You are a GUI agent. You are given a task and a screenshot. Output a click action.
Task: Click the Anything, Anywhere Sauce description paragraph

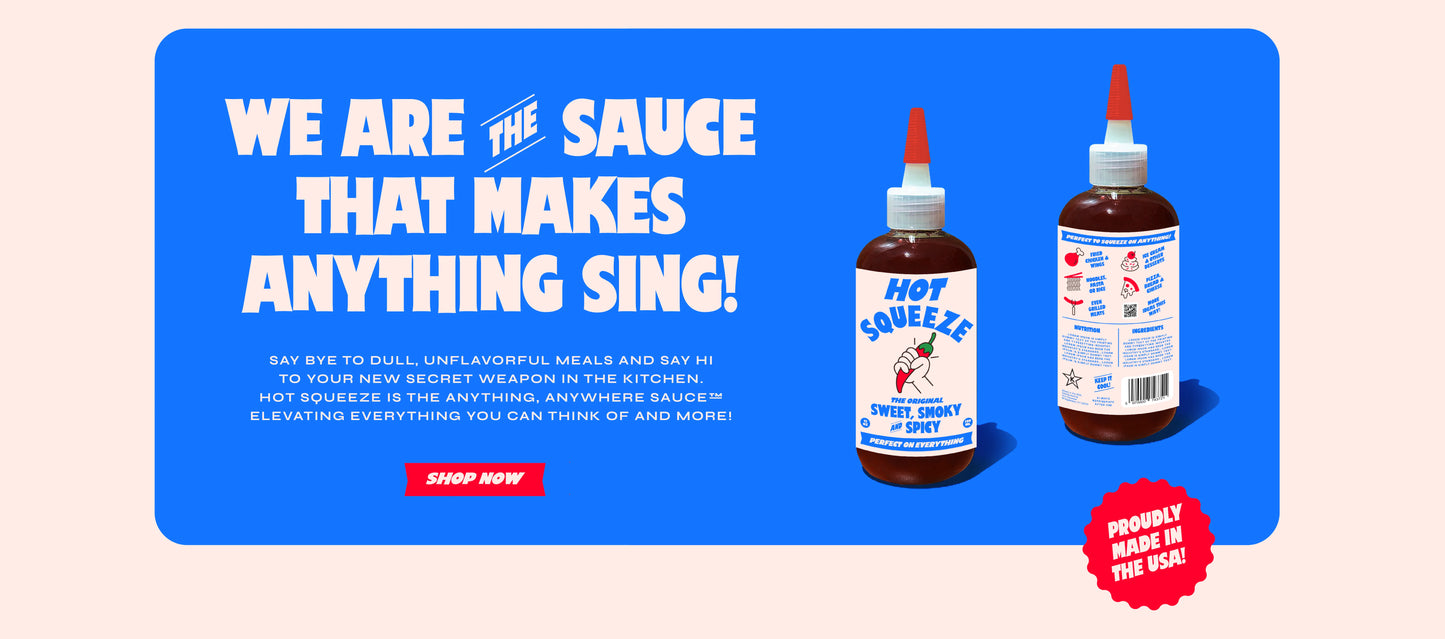(490, 387)
